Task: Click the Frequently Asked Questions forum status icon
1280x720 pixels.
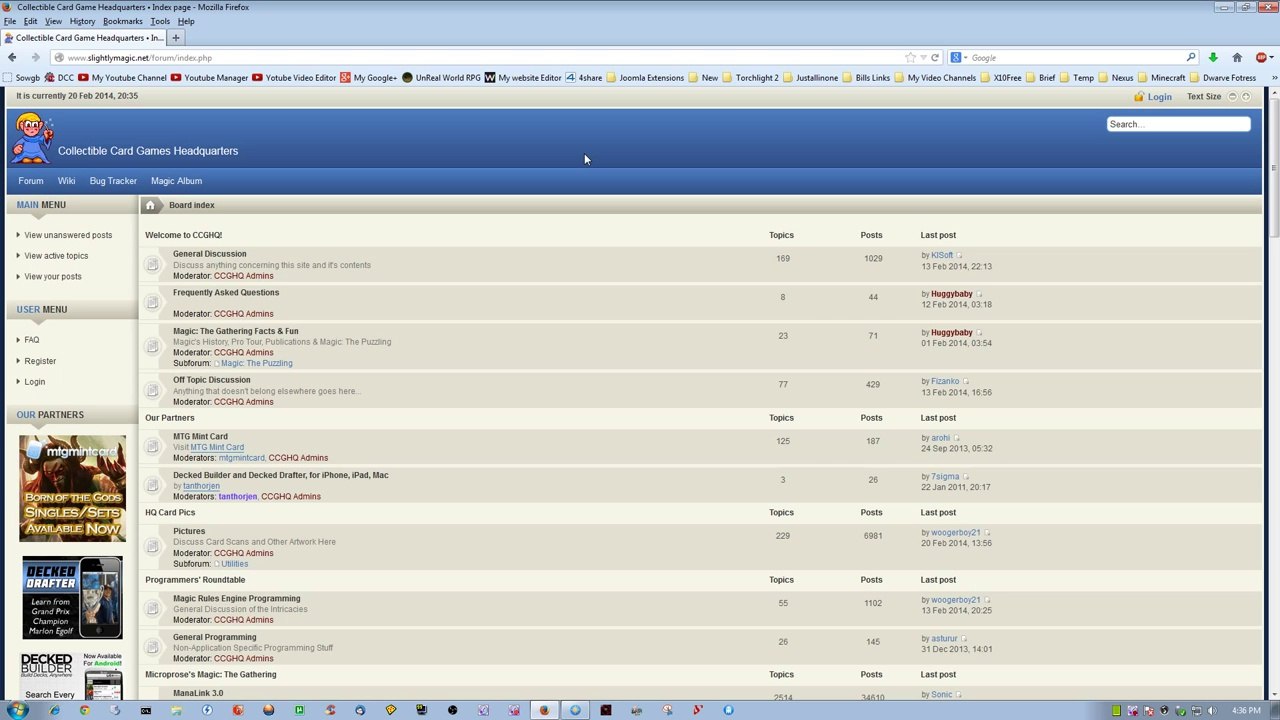Action: pos(152,303)
